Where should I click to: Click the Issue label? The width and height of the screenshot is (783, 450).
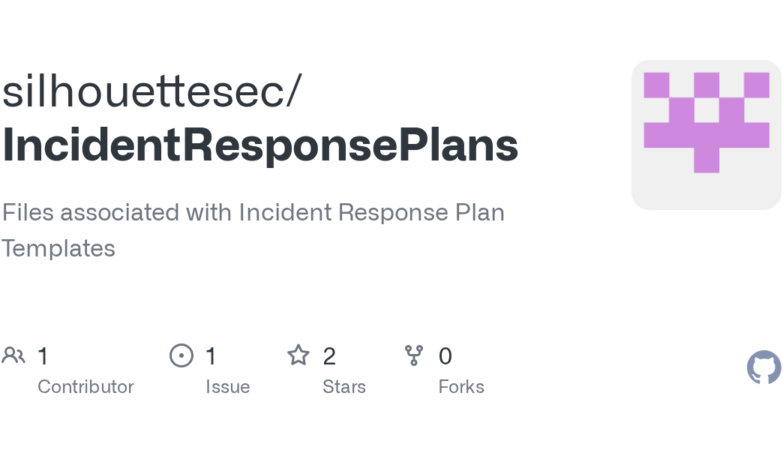(x=227, y=387)
